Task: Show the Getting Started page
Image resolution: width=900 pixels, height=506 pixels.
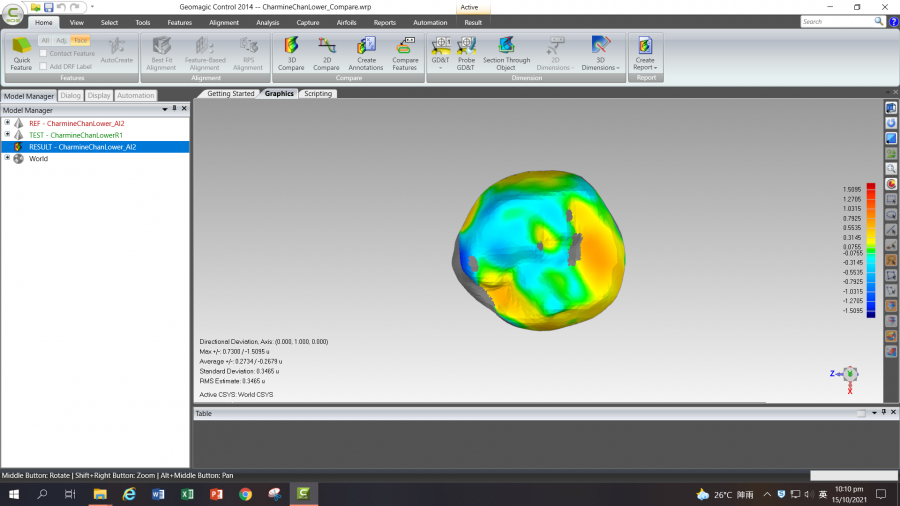Action: pos(231,94)
